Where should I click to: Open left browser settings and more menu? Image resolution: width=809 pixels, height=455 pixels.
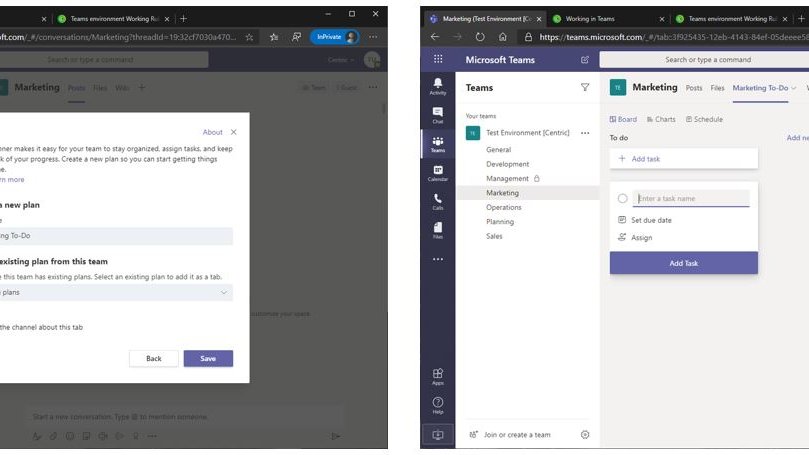(373, 37)
